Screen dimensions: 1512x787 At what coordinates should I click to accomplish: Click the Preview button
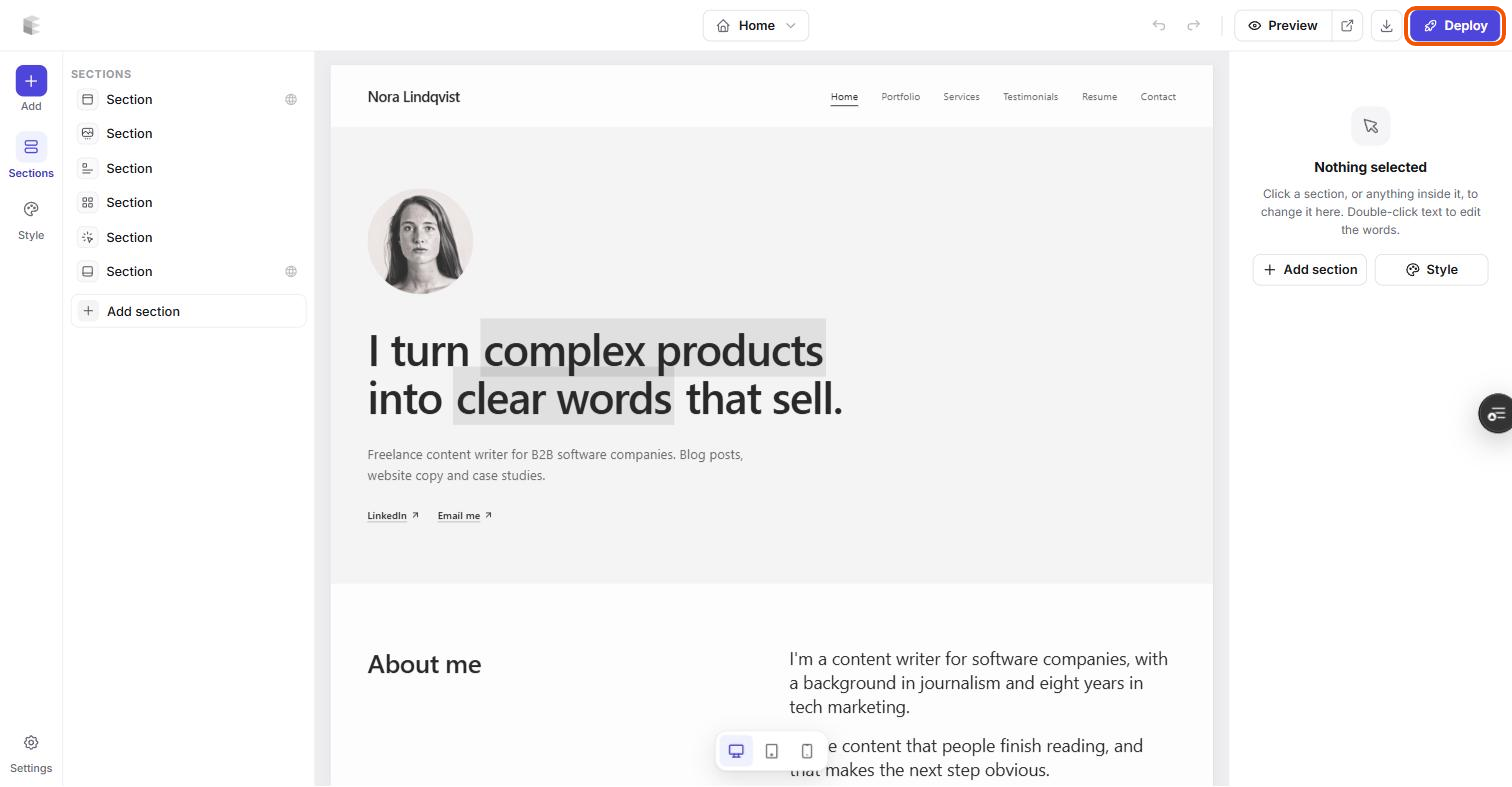(1283, 26)
